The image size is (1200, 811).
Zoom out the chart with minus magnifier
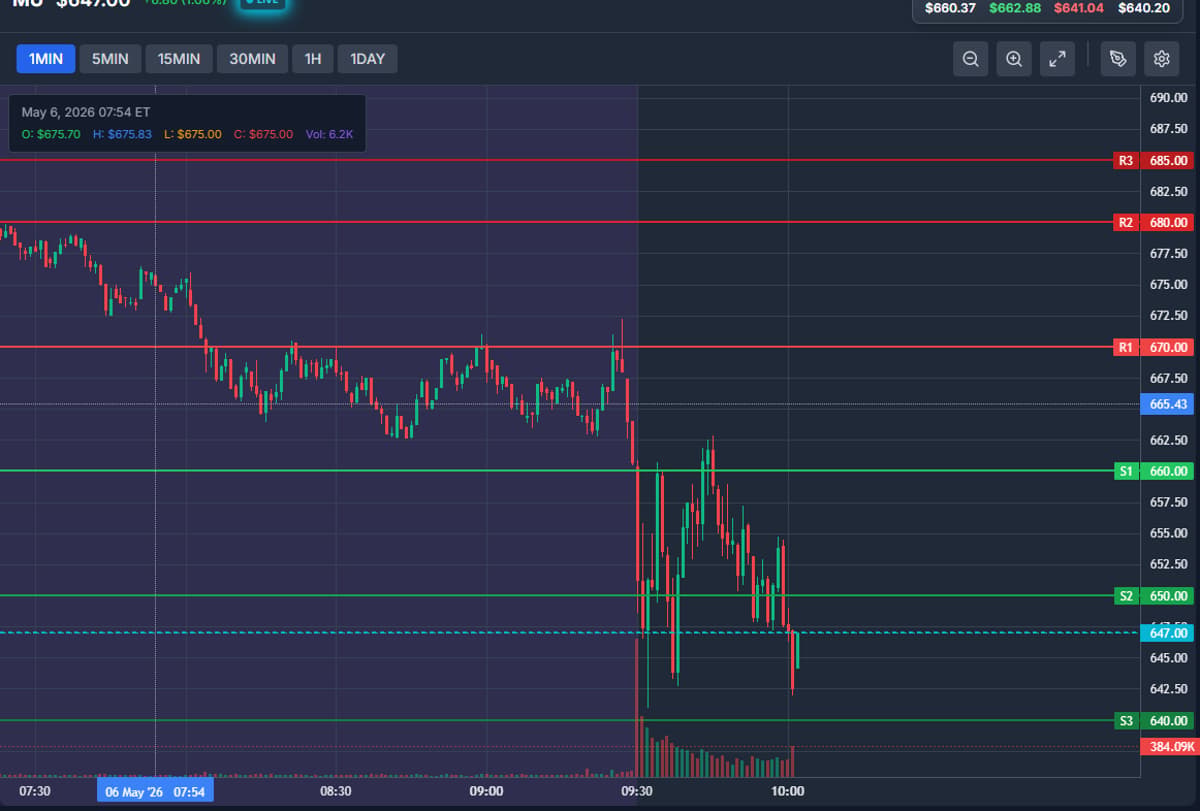pos(970,59)
